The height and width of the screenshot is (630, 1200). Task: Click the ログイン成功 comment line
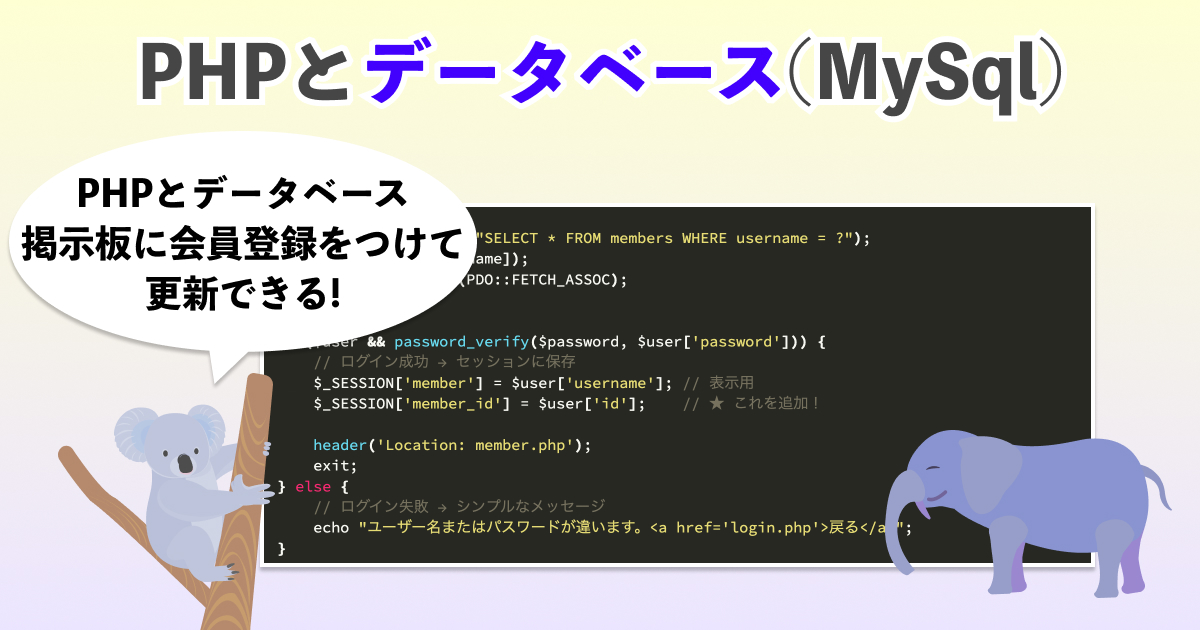click(x=444, y=362)
